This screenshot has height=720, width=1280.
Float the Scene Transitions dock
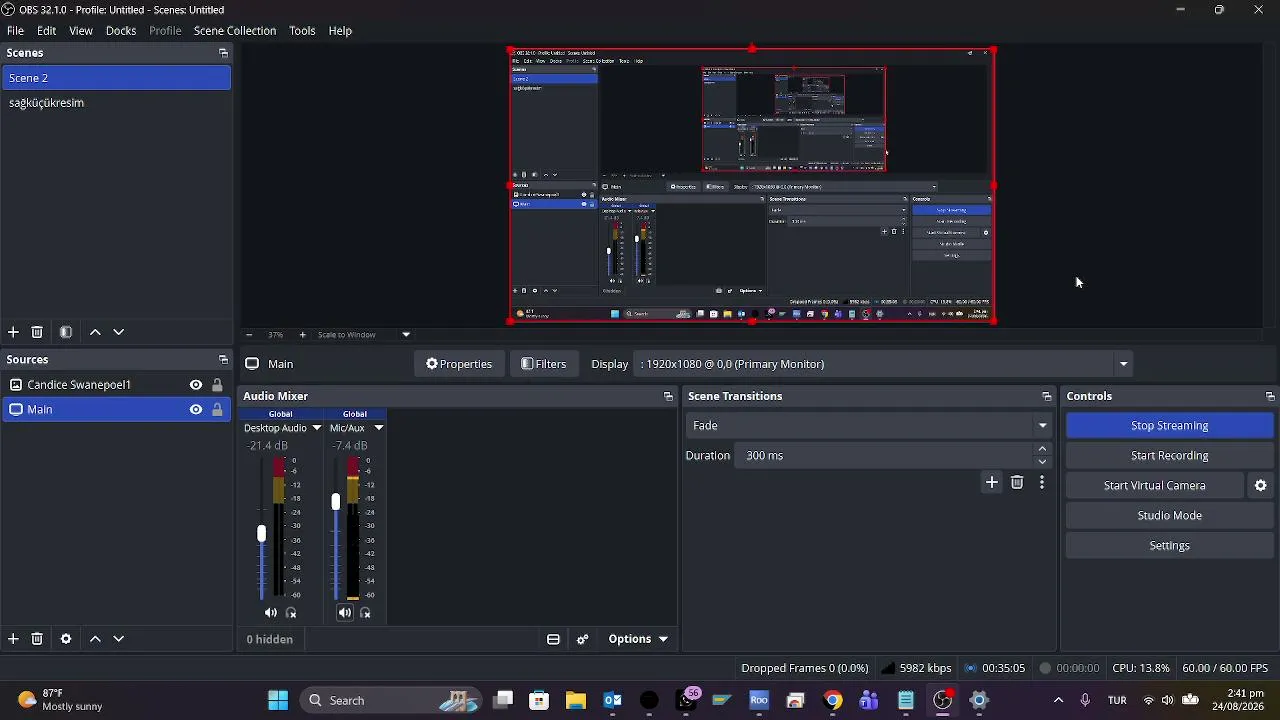[x=1046, y=397]
